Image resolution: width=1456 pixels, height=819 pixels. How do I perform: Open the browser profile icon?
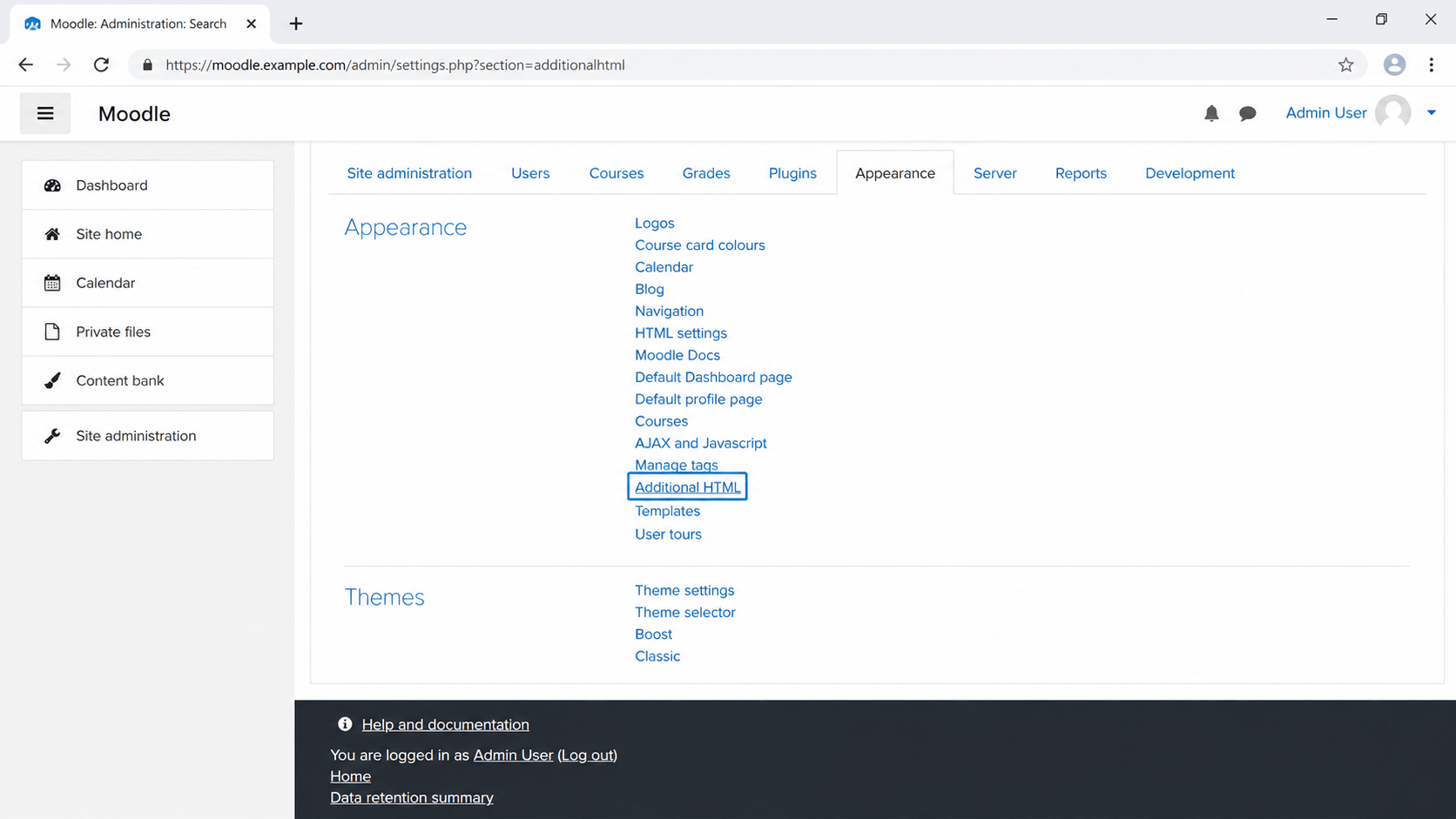click(x=1394, y=64)
